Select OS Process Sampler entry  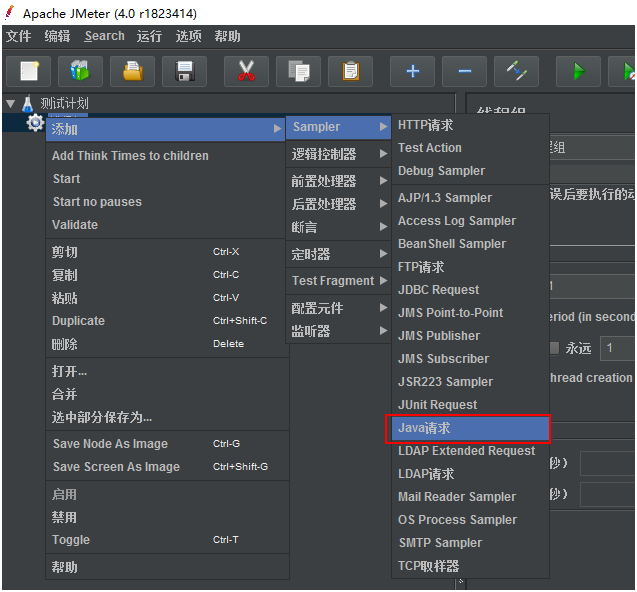point(470,520)
